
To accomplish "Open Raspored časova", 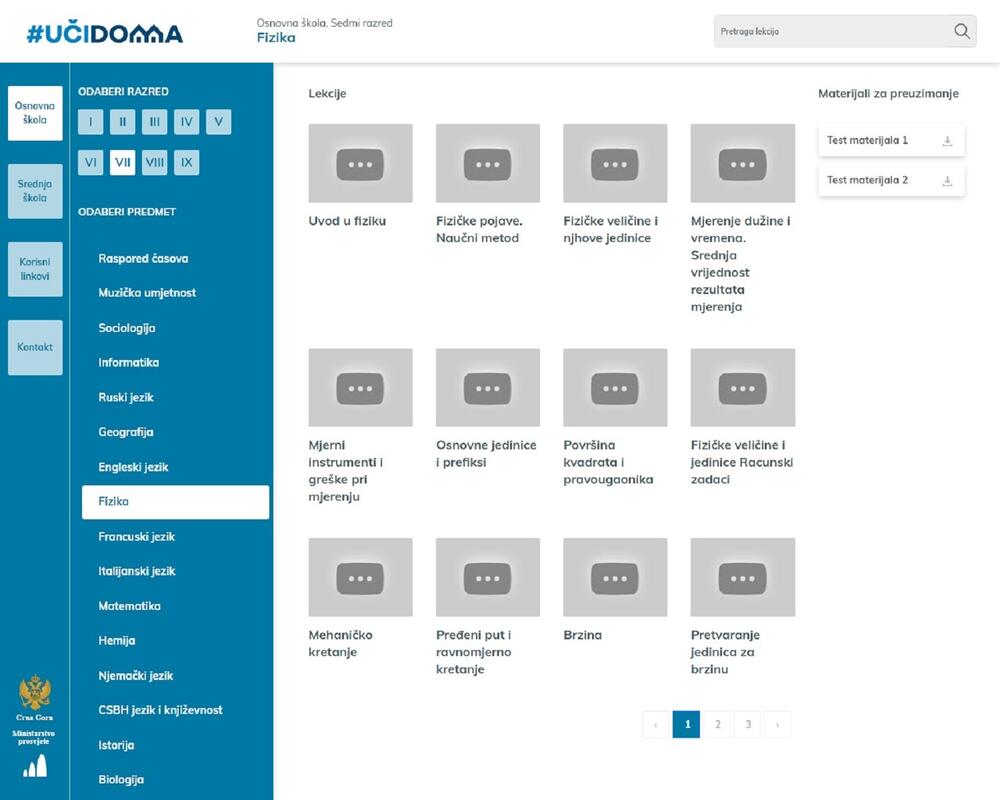I will click(143, 259).
